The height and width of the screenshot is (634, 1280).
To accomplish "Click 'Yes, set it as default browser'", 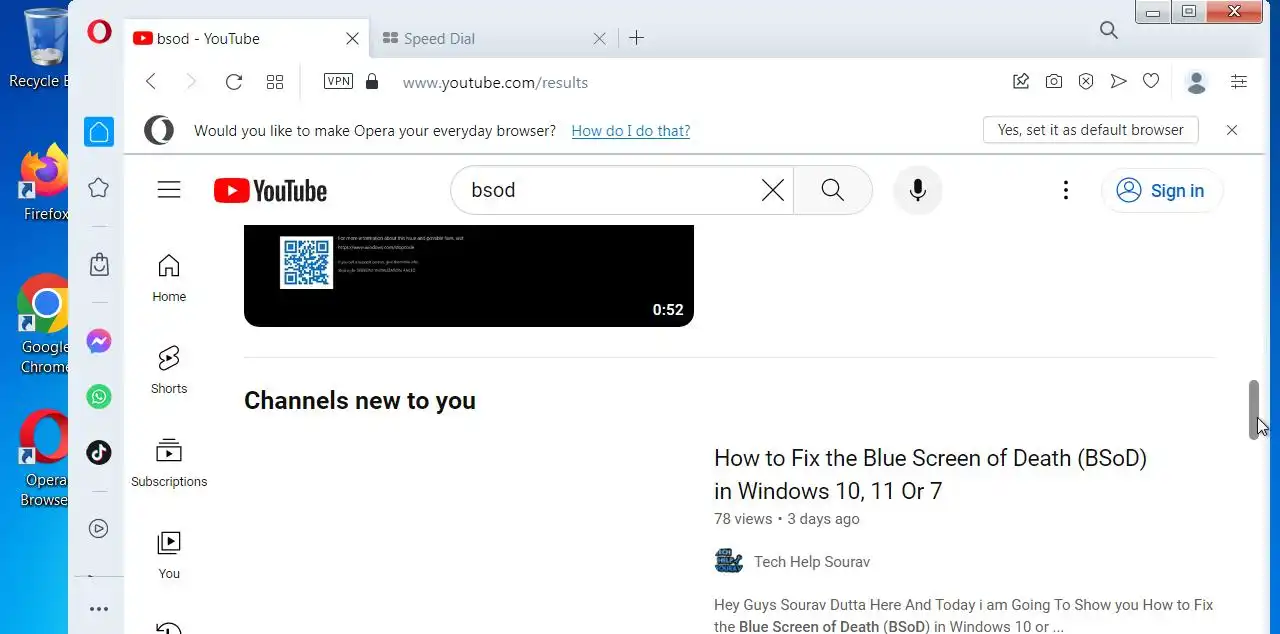I will click(1090, 130).
